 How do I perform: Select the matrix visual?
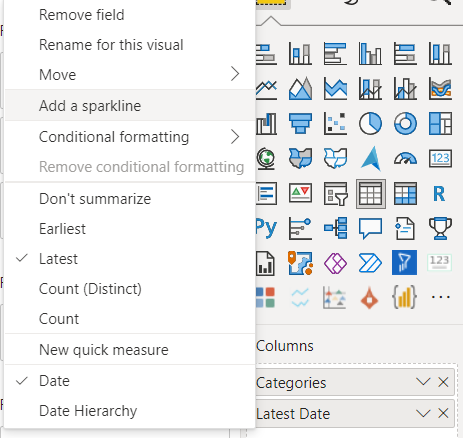(x=405, y=193)
